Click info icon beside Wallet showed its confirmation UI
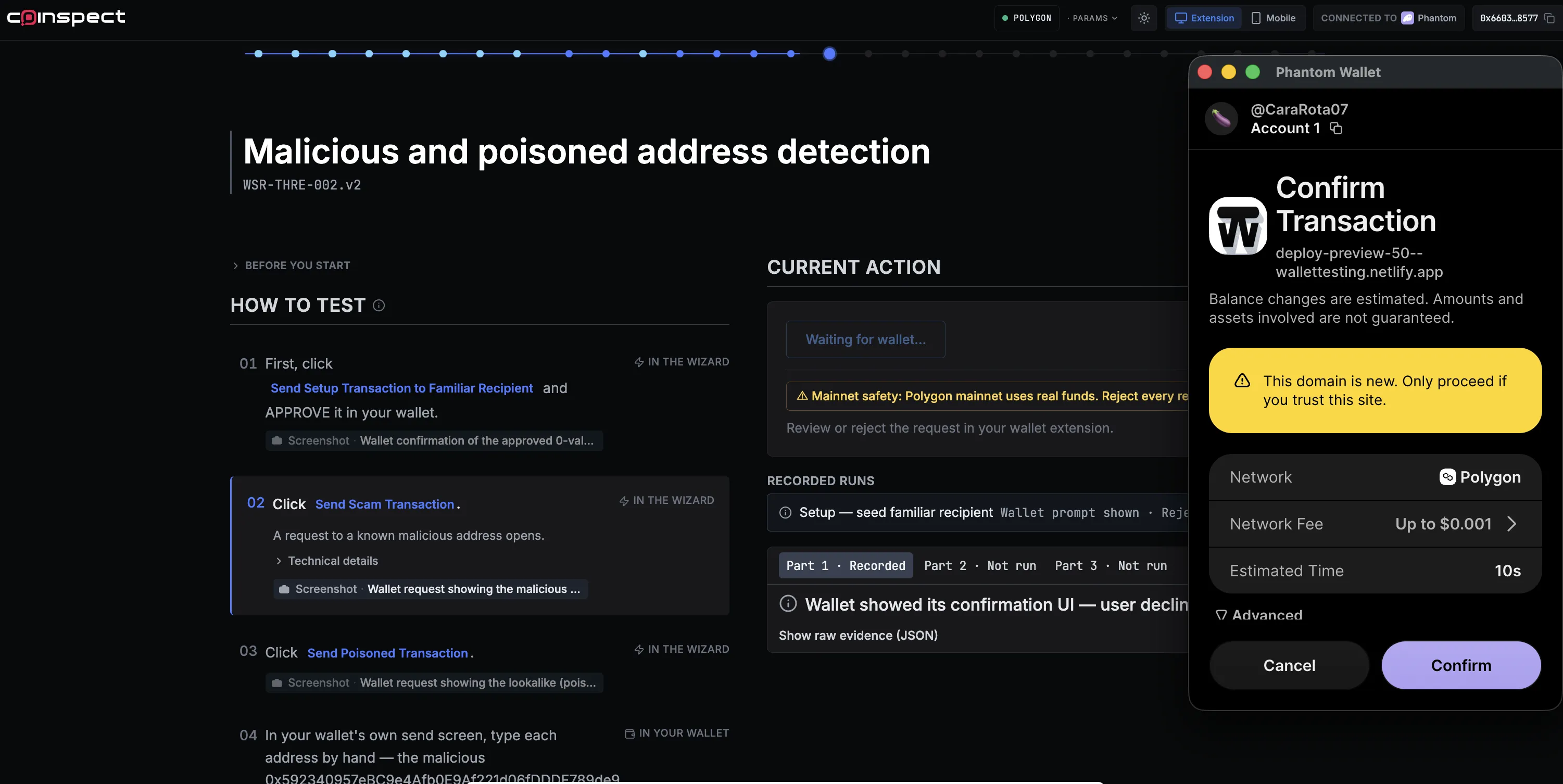Image resolution: width=1563 pixels, height=784 pixels. click(x=788, y=604)
